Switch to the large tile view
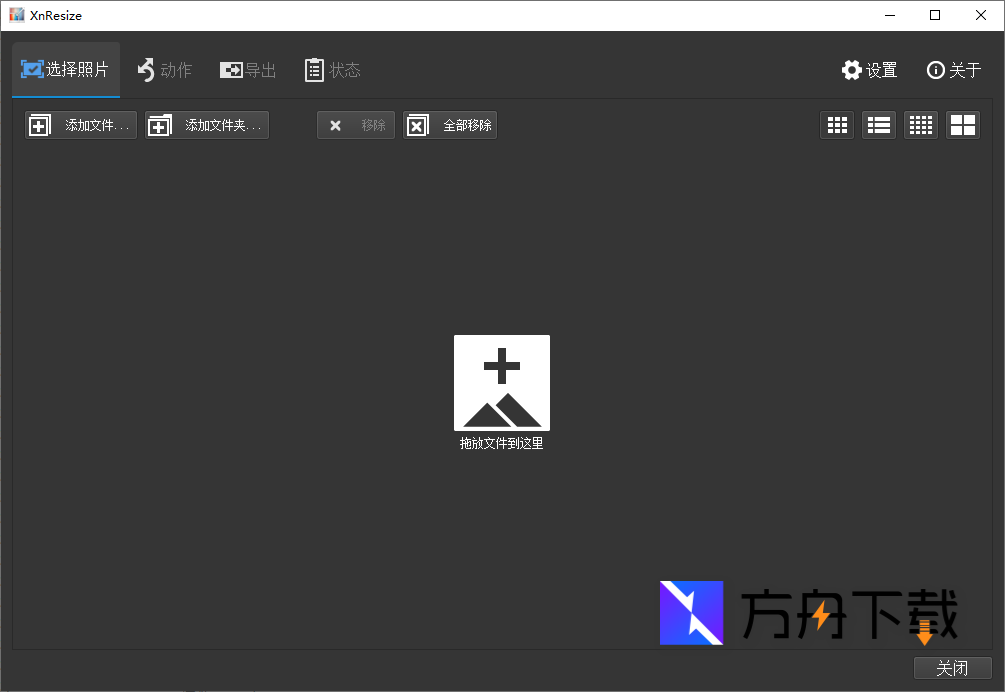This screenshot has height=692, width=1005. tap(963, 125)
